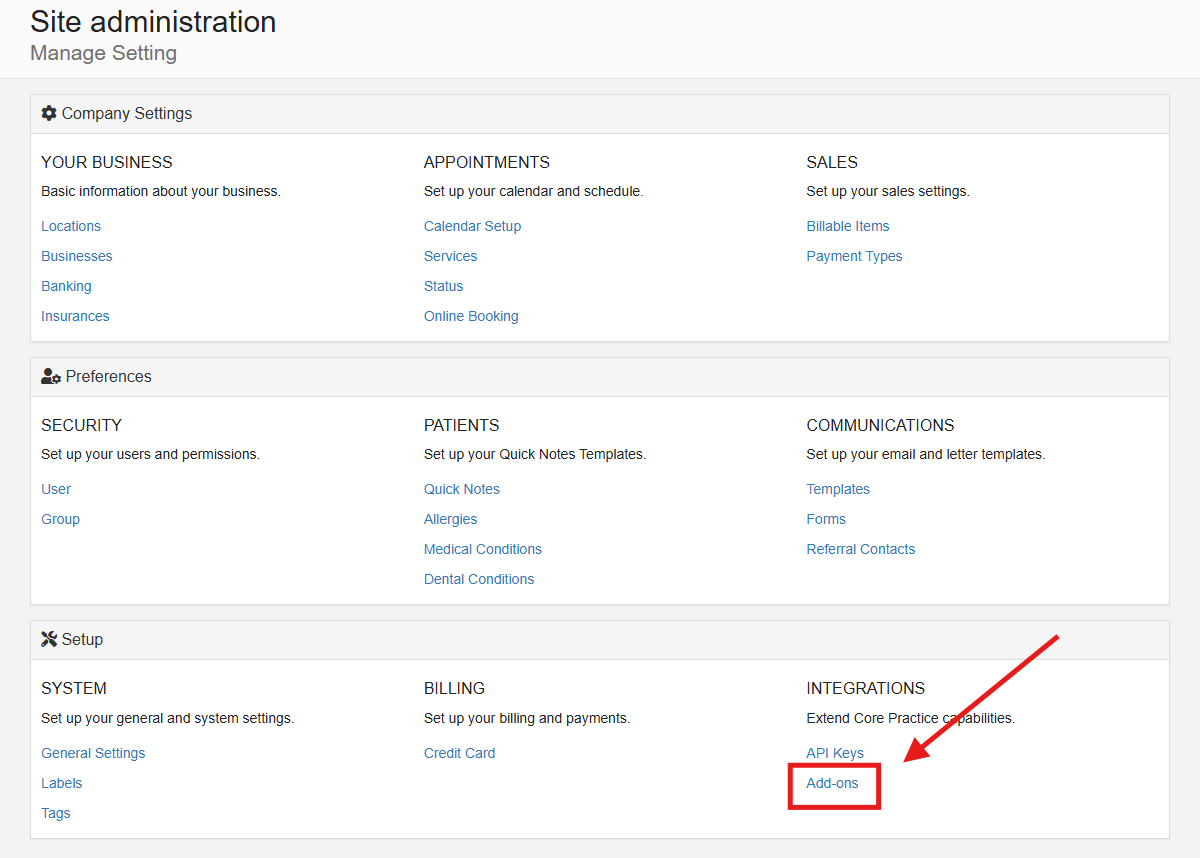Viewport: 1200px width, 858px height.
Task: Click 'Set up your calendar and schedule.' text
Action: (533, 191)
